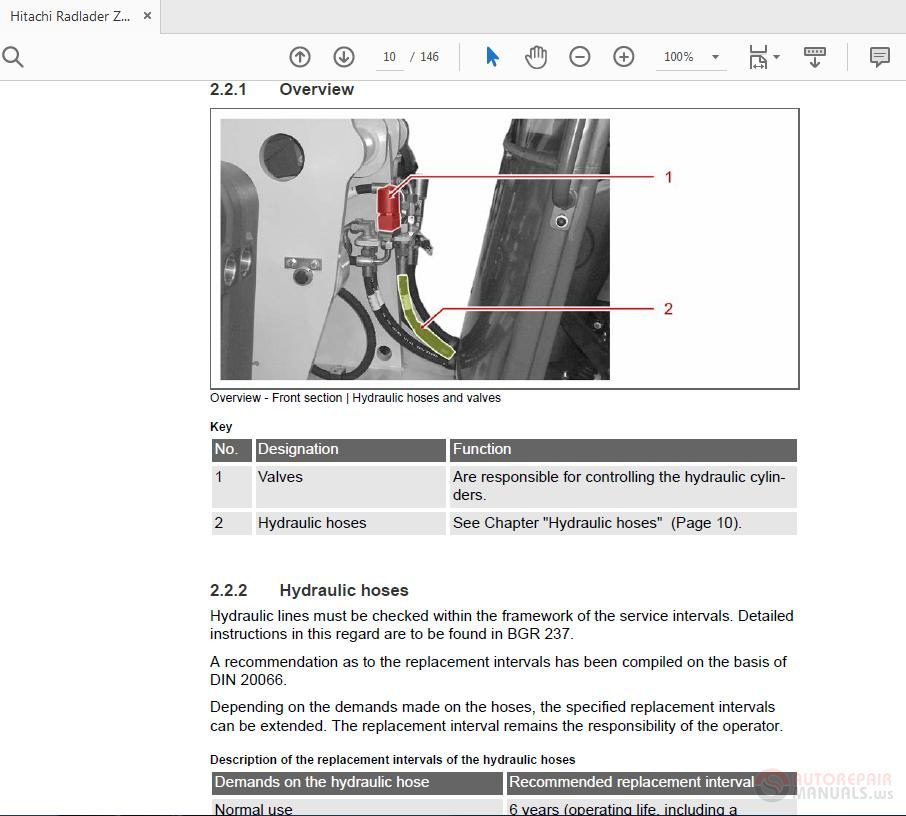Click the Hydraulic hoses designation cell
Screen dimensions: 906x816
(x=351, y=523)
